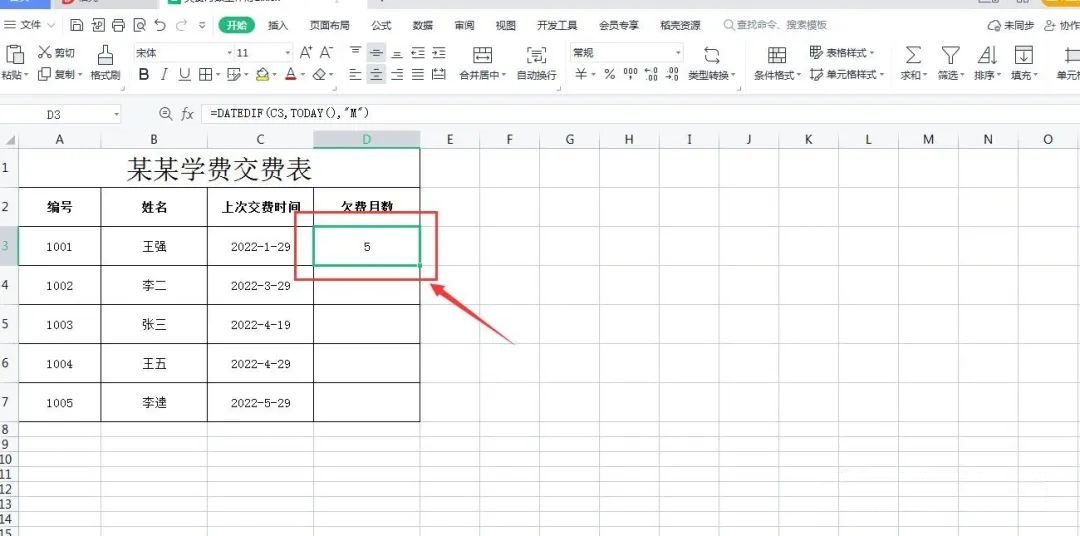1080x536 pixels.
Task: Switch to the 视图 tab
Action: [506, 25]
